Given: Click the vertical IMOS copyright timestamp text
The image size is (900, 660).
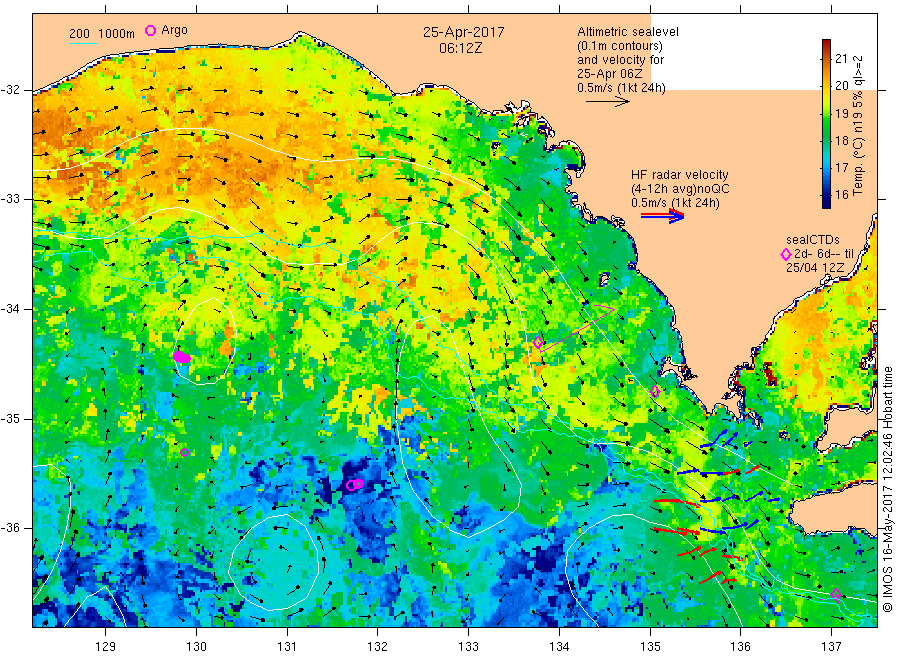Looking at the screenshot, I should [x=888, y=489].
